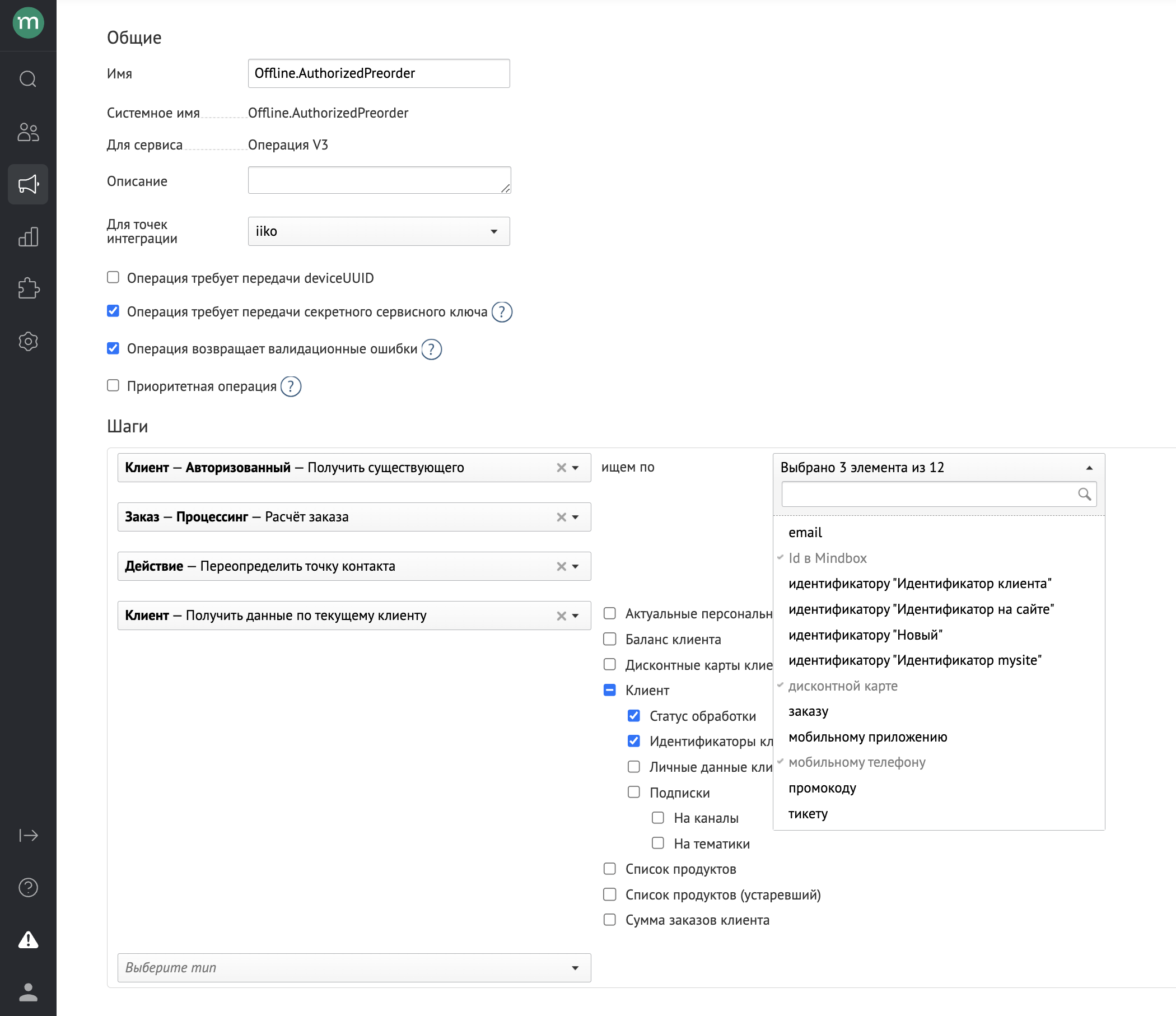
Task: Open reports bar chart icon in sidebar
Action: [28, 237]
